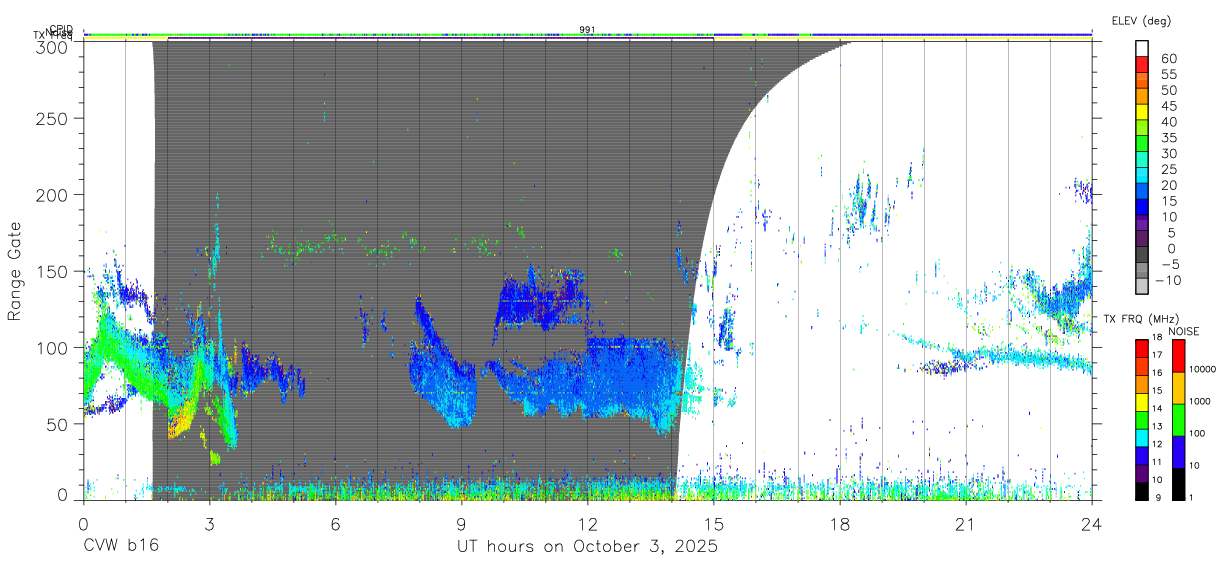This screenshot has width=1228, height=567.
Task: Click the 60 label on ELEV scale
Action: pos(1168,59)
